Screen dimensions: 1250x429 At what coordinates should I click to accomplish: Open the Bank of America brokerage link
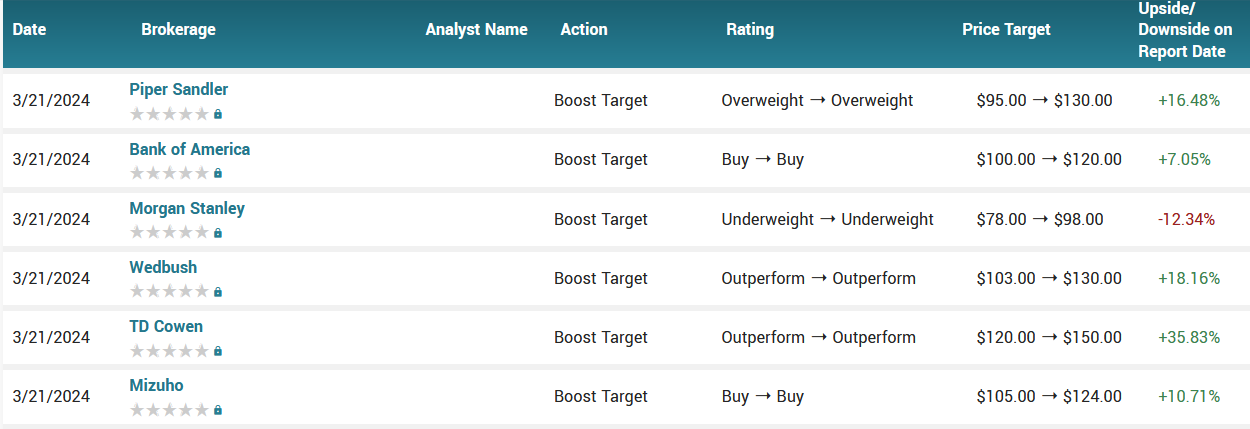pos(189,149)
